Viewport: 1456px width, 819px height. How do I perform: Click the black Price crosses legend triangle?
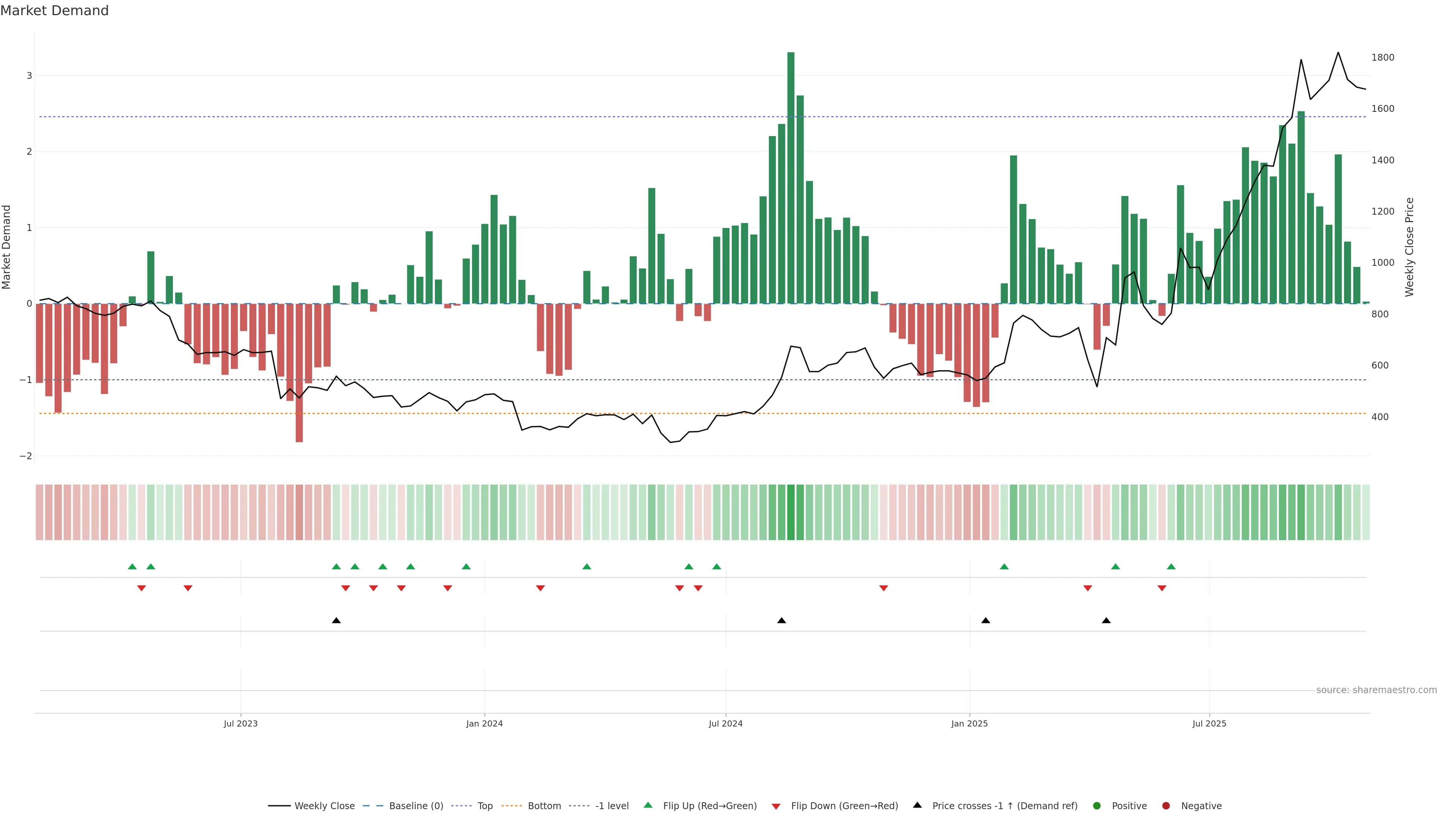(917, 805)
